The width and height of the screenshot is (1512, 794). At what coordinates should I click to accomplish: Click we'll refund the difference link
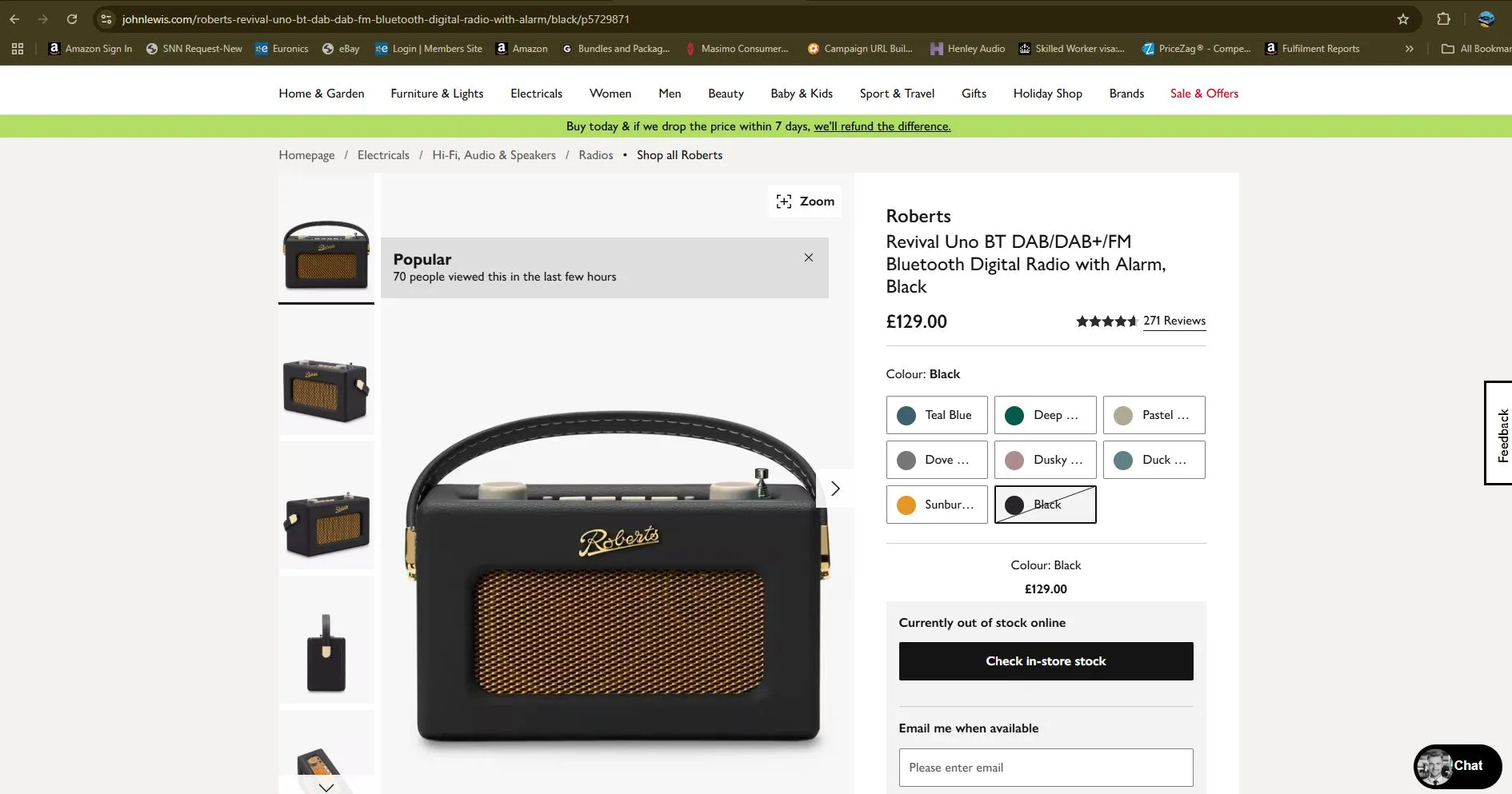(x=882, y=126)
